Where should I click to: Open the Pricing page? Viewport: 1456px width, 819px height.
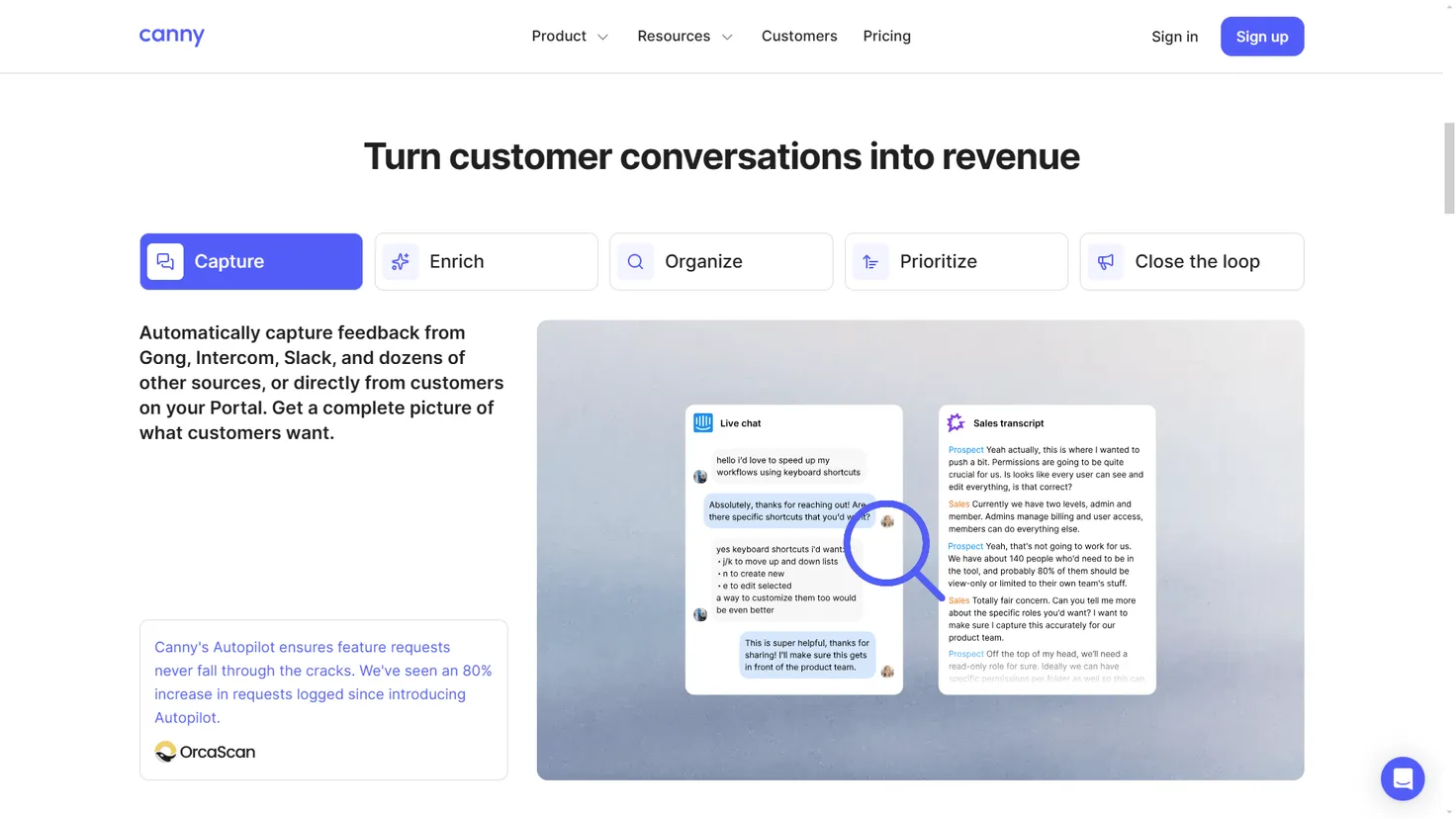point(886,37)
